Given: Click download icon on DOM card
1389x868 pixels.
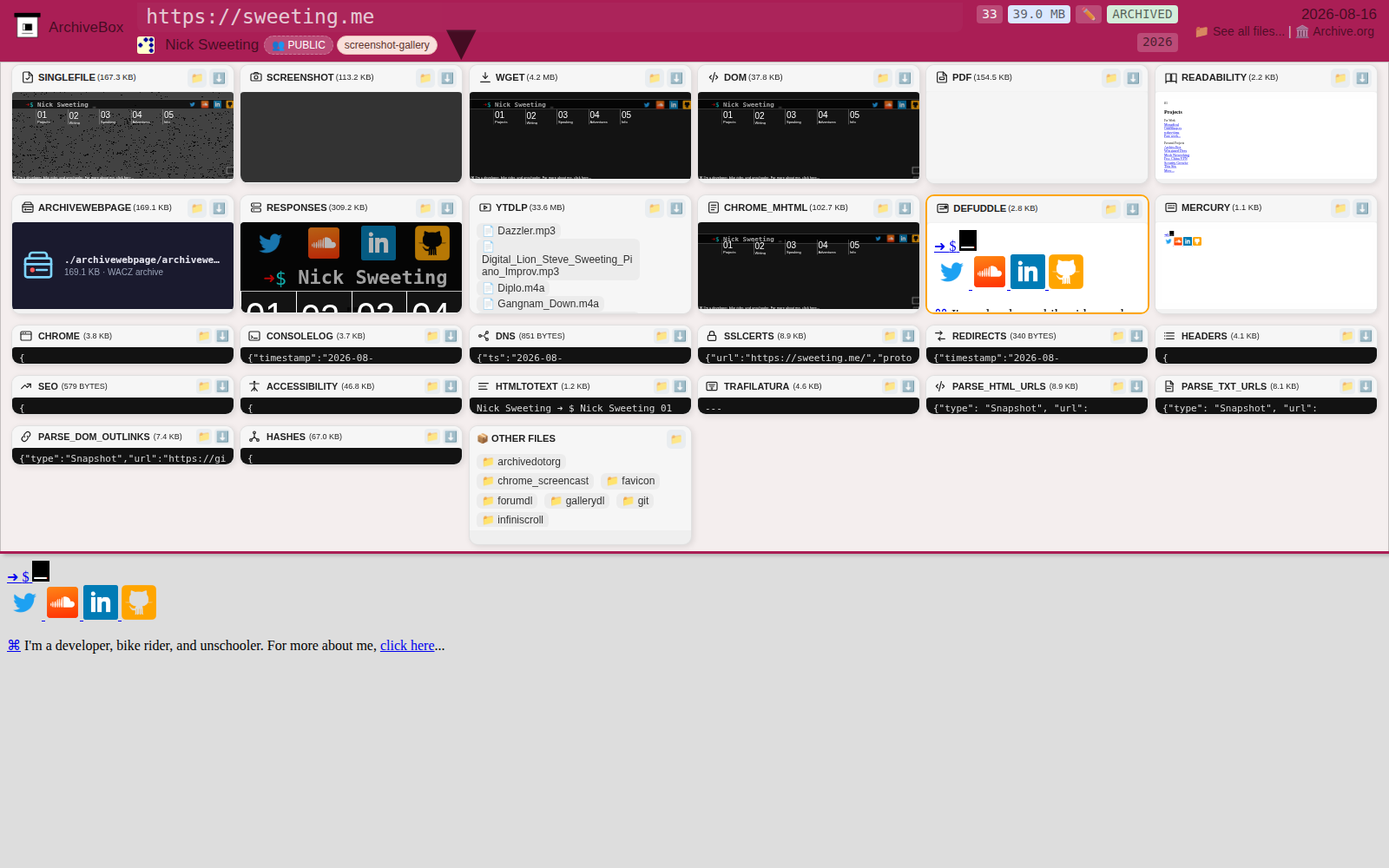Looking at the screenshot, I should coord(905,78).
